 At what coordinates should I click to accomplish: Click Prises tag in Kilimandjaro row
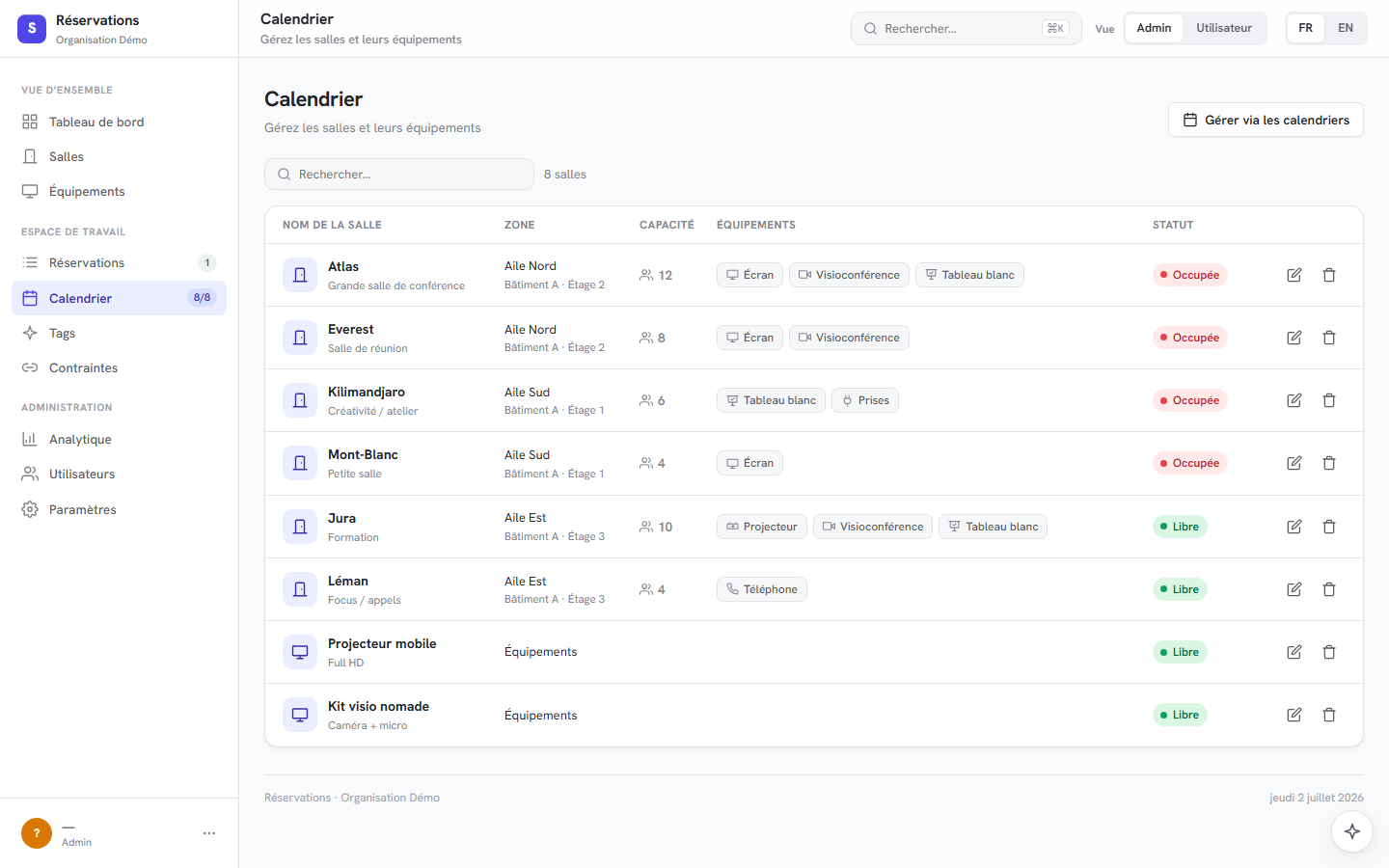click(865, 400)
